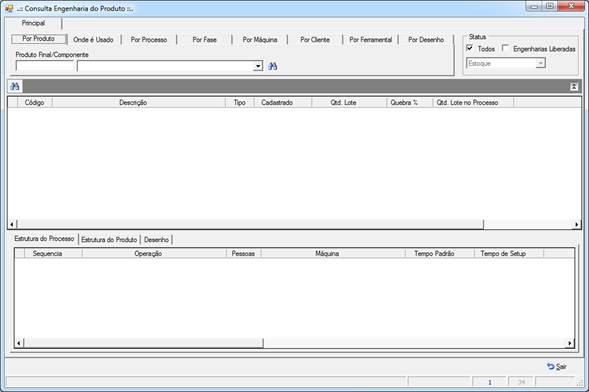Click the application icon in title bar
Viewport: 589px width, 392px height.
click(x=9, y=8)
